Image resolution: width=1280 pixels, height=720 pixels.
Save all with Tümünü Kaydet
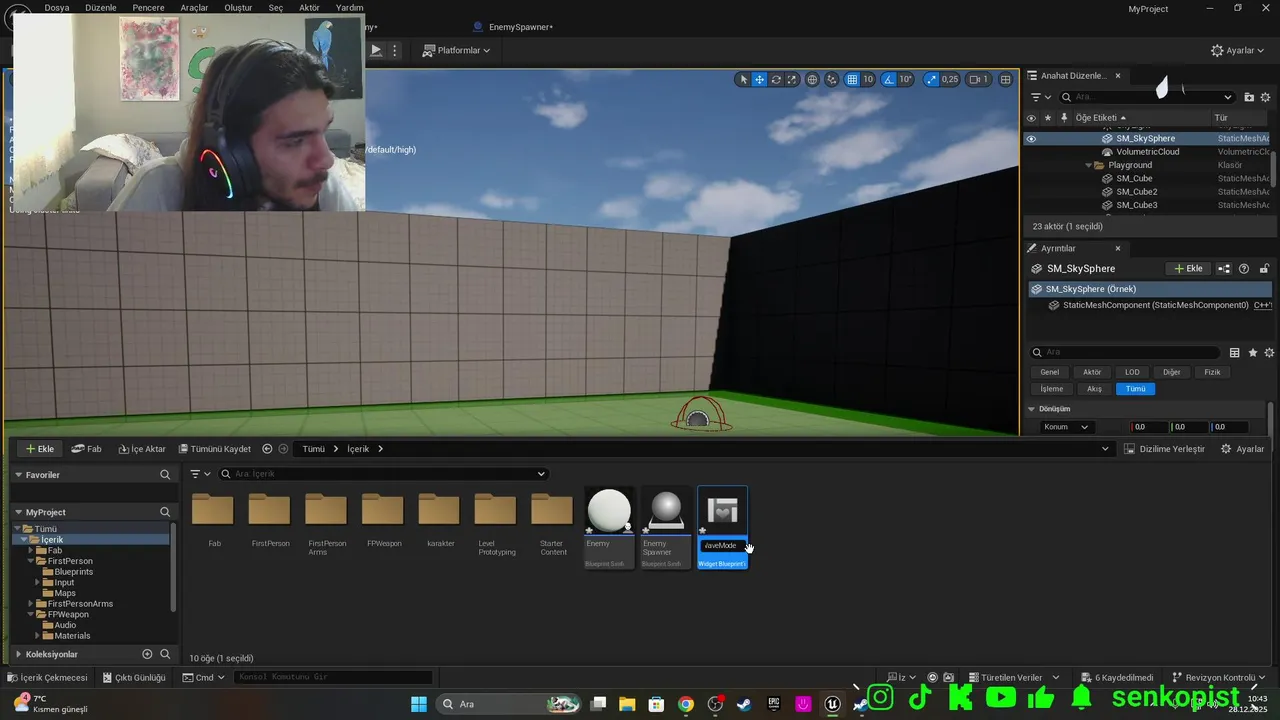(214, 449)
